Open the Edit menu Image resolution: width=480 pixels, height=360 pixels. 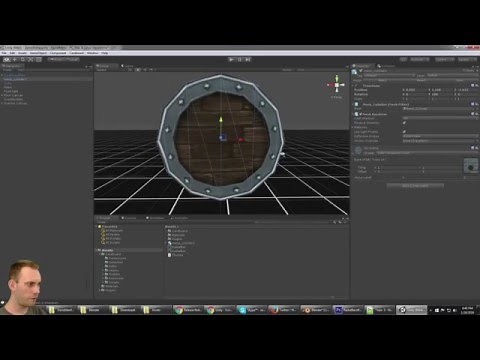tap(12, 53)
